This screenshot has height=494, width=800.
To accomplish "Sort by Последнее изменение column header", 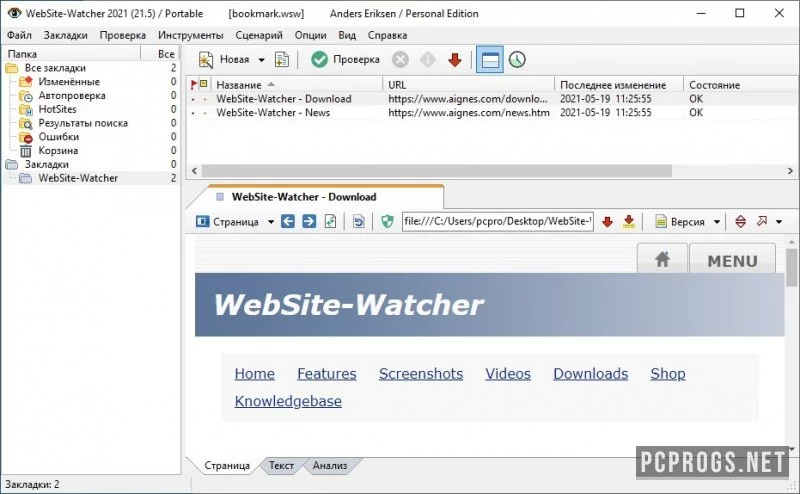I will pos(613,85).
